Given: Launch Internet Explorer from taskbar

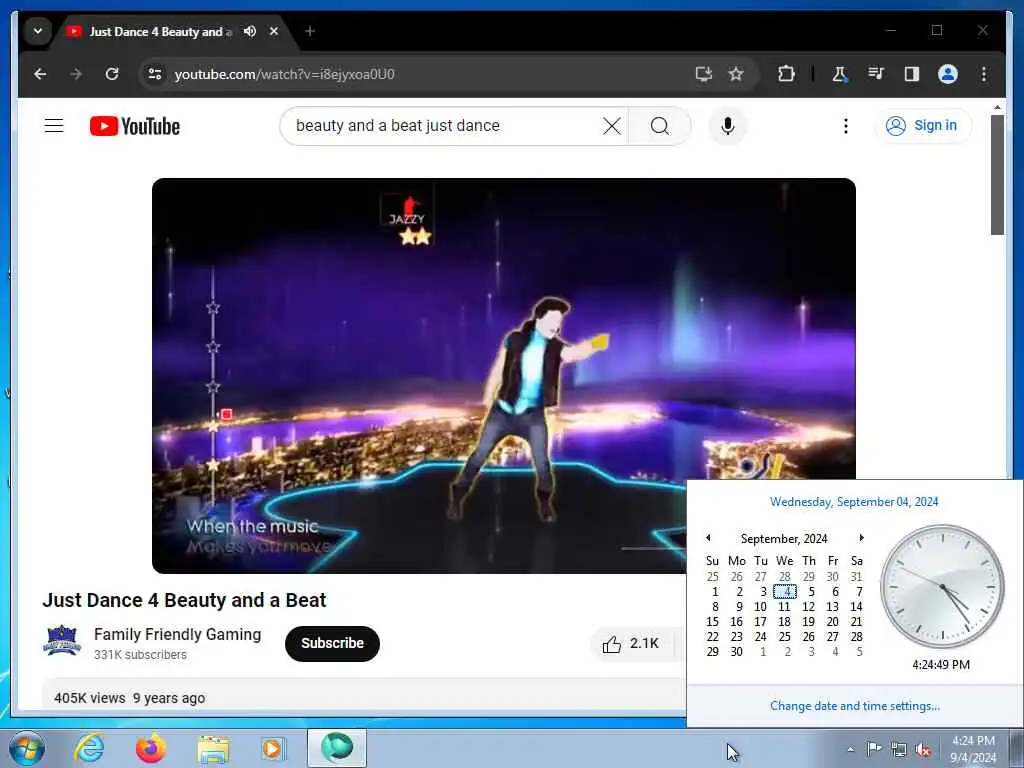Looking at the screenshot, I should (89, 749).
